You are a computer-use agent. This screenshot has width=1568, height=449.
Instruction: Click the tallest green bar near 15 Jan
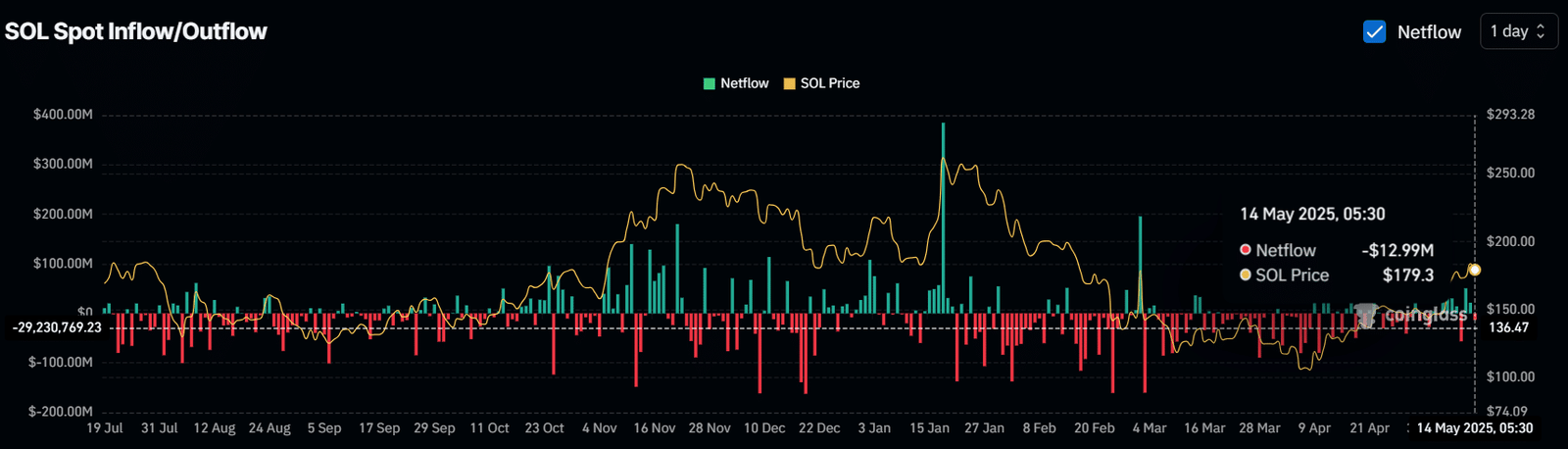pos(943,218)
